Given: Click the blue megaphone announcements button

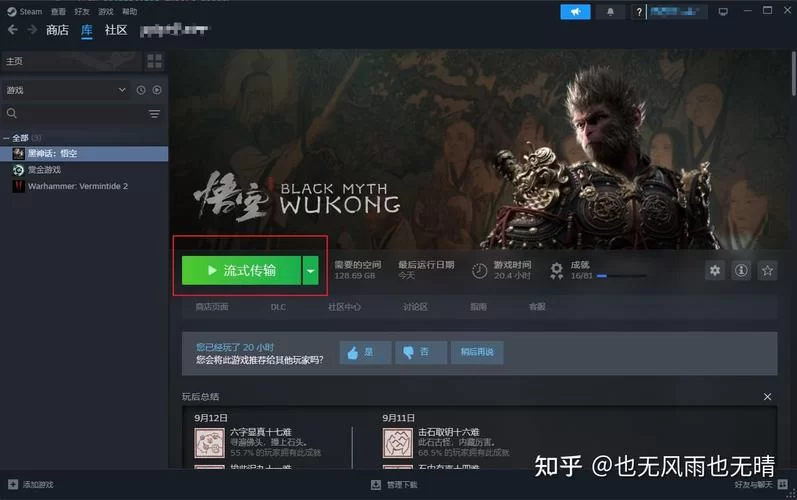Looking at the screenshot, I should click(575, 12).
